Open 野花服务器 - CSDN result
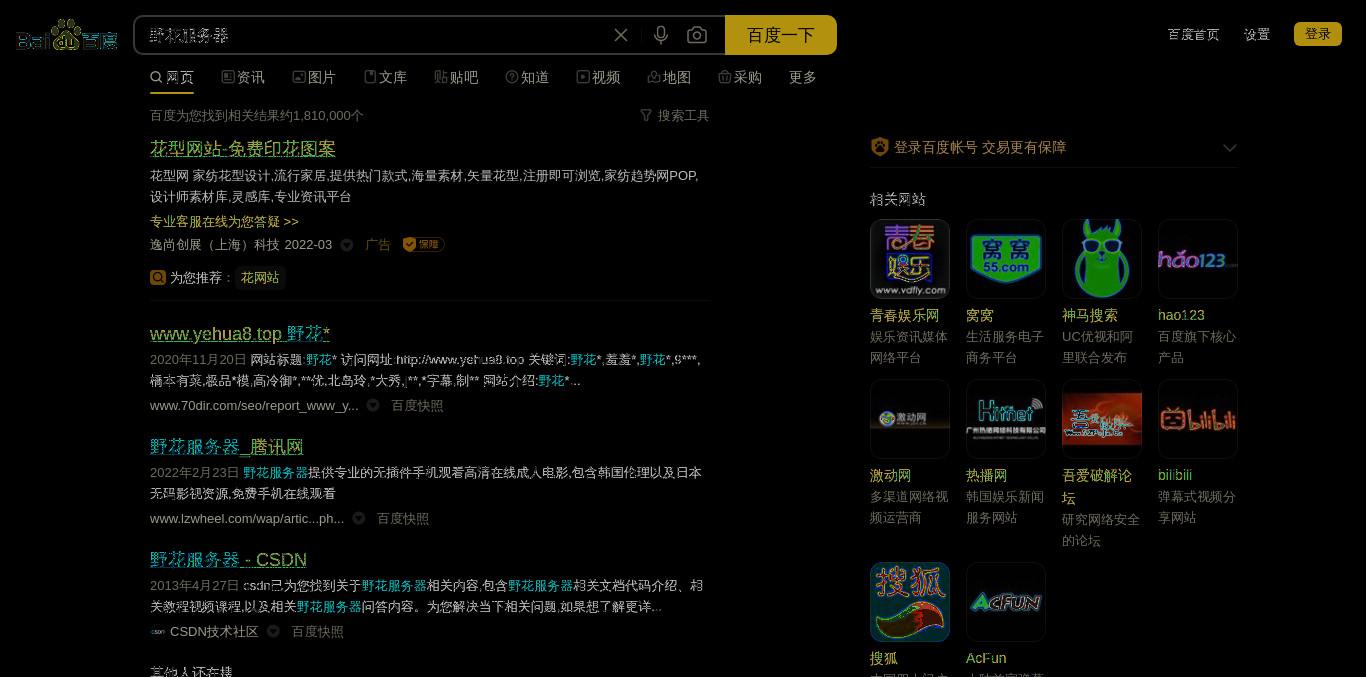The height and width of the screenshot is (677, 1366). pyautogui.click(x=228, y=559)
